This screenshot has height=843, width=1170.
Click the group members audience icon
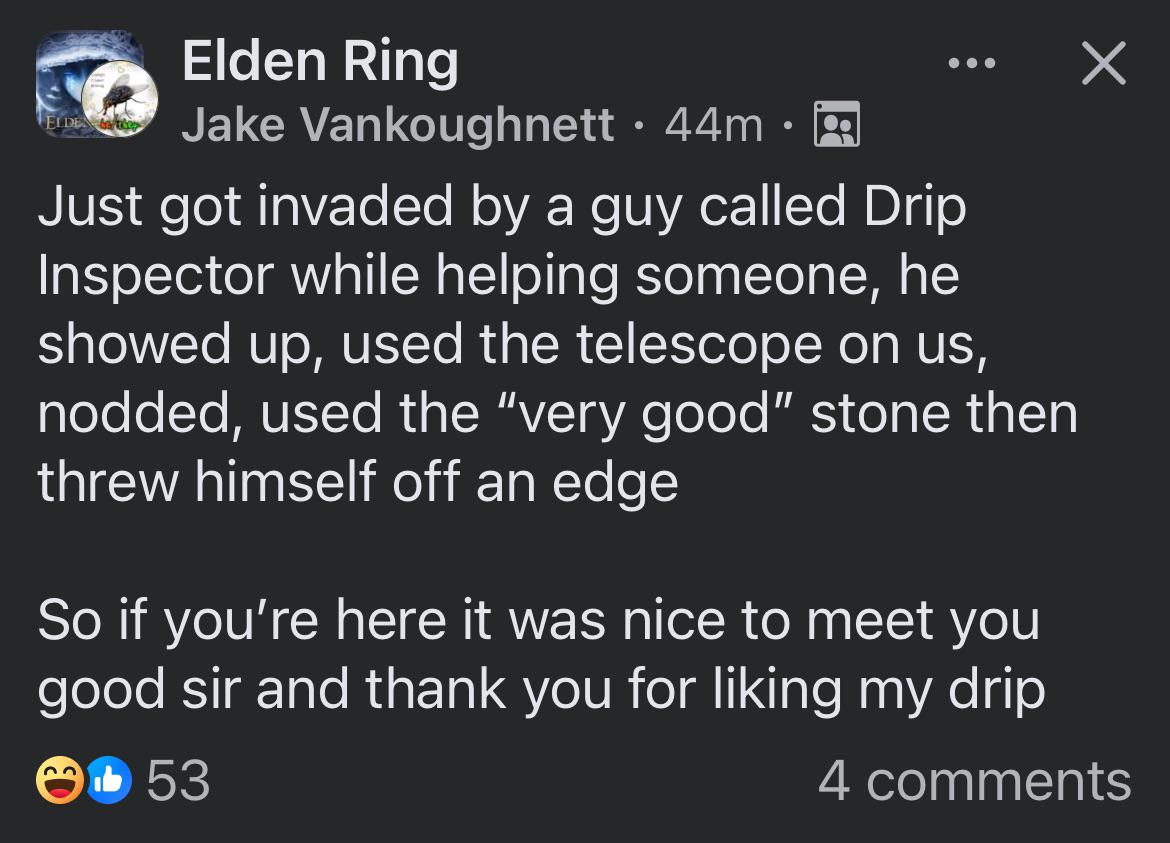837,125
